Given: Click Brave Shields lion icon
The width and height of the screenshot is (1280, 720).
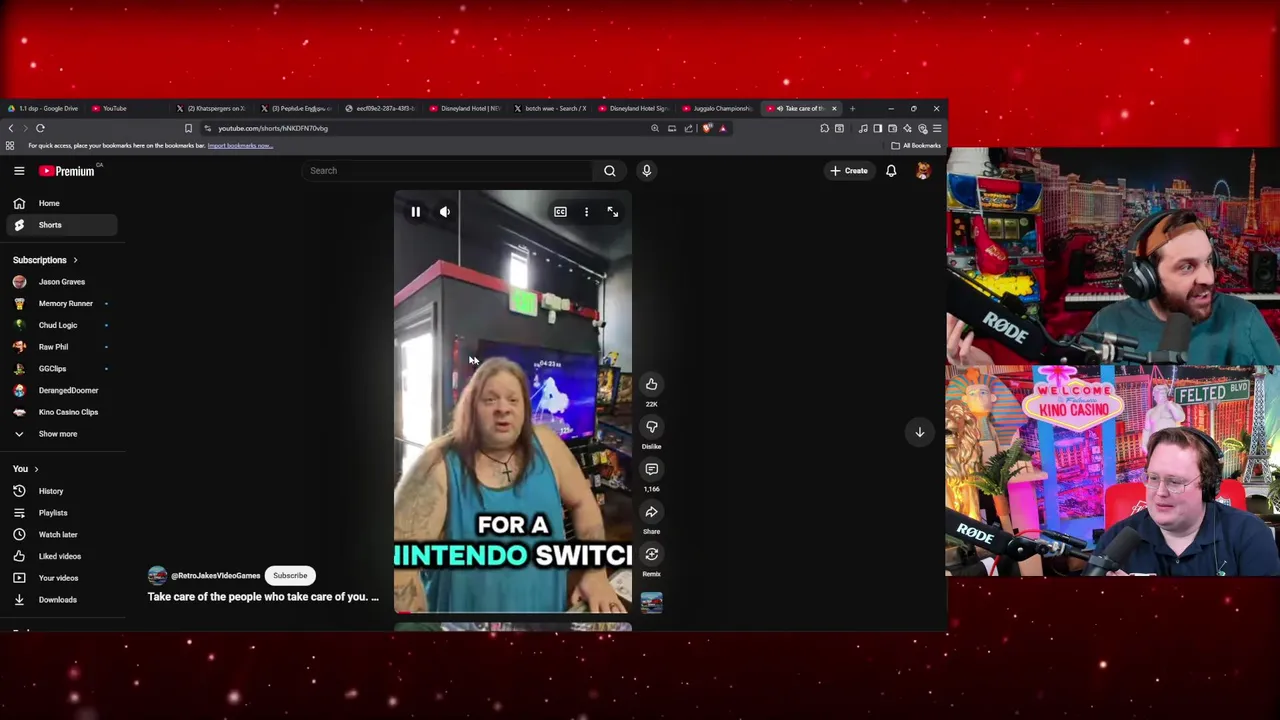Looking at the screenshot, I should [x=707, y=128].
